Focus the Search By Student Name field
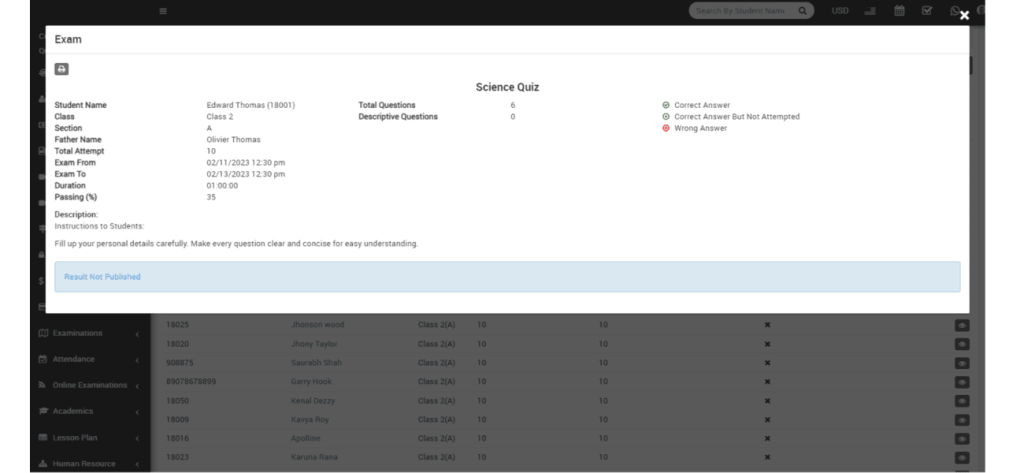 tap(742, 11)
